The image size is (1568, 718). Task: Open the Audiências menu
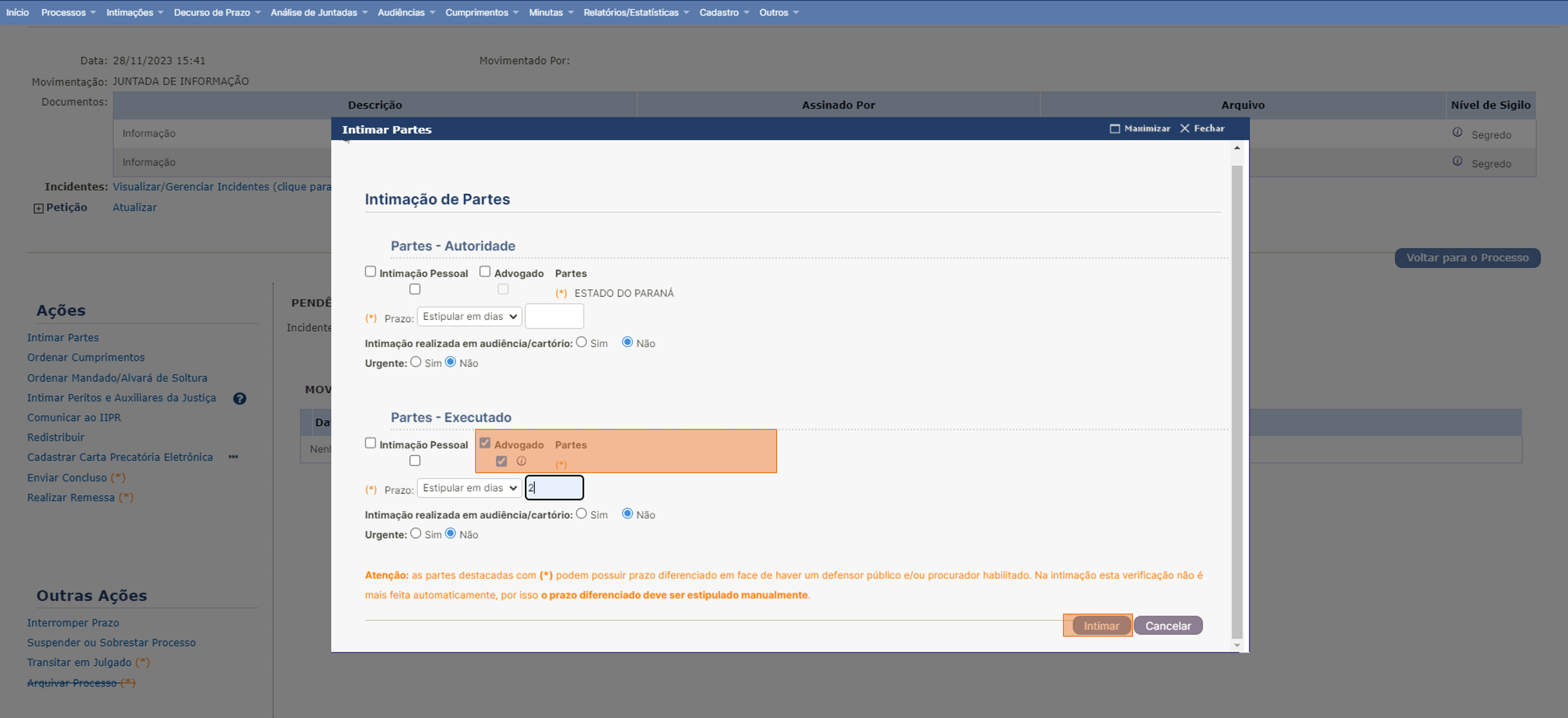coord(406,12)
